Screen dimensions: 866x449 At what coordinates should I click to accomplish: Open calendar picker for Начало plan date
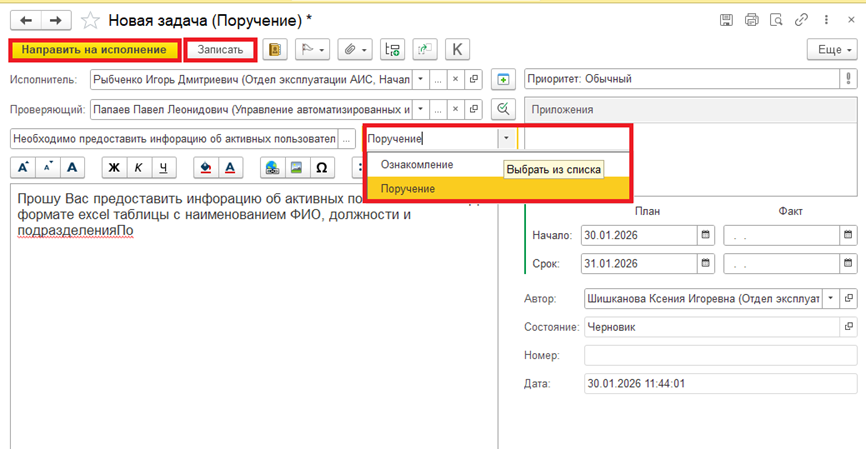(x=705, y=235)
